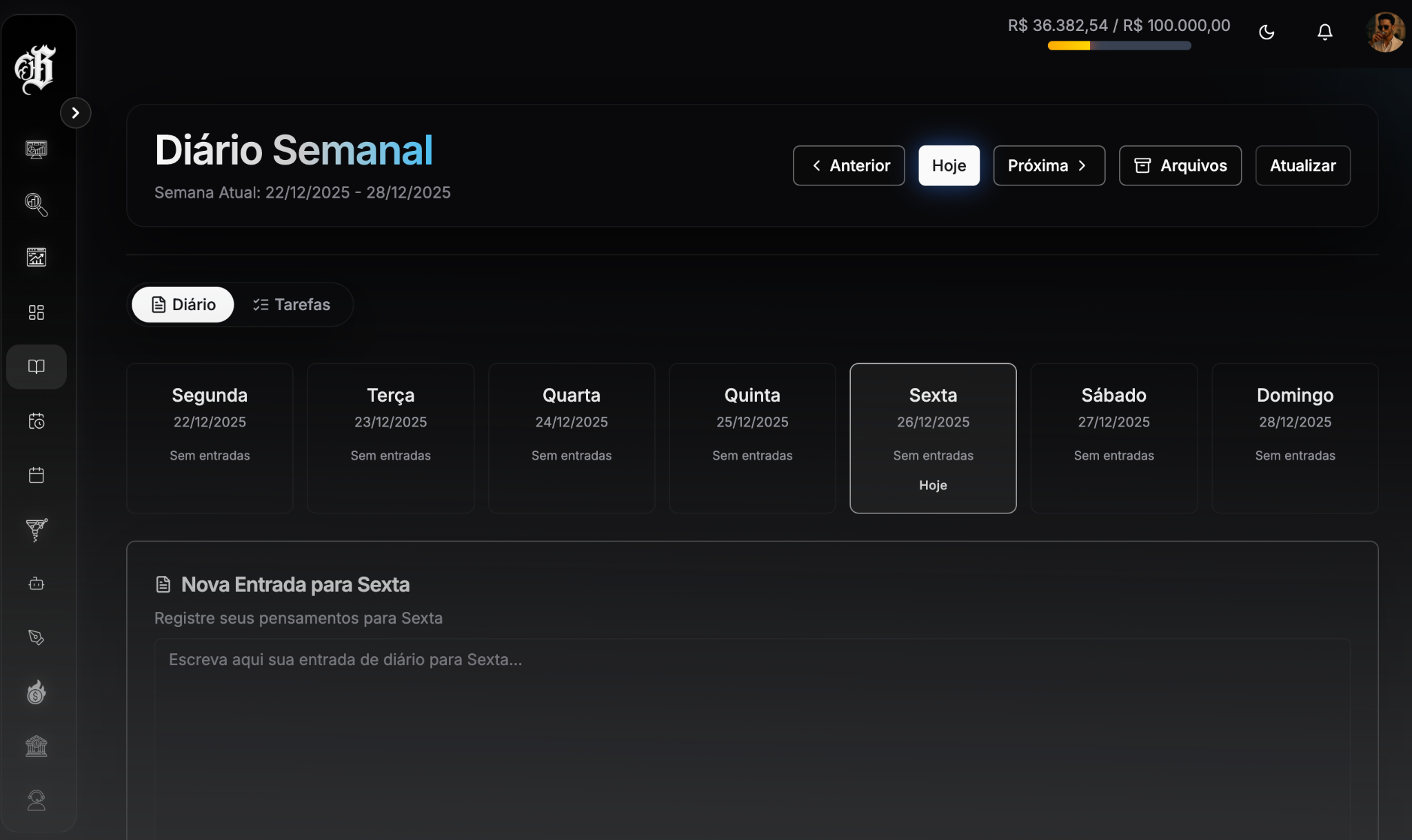Open the schedule clock-calendar sidebar icon
1412x840 pixels.
(36, 421)
